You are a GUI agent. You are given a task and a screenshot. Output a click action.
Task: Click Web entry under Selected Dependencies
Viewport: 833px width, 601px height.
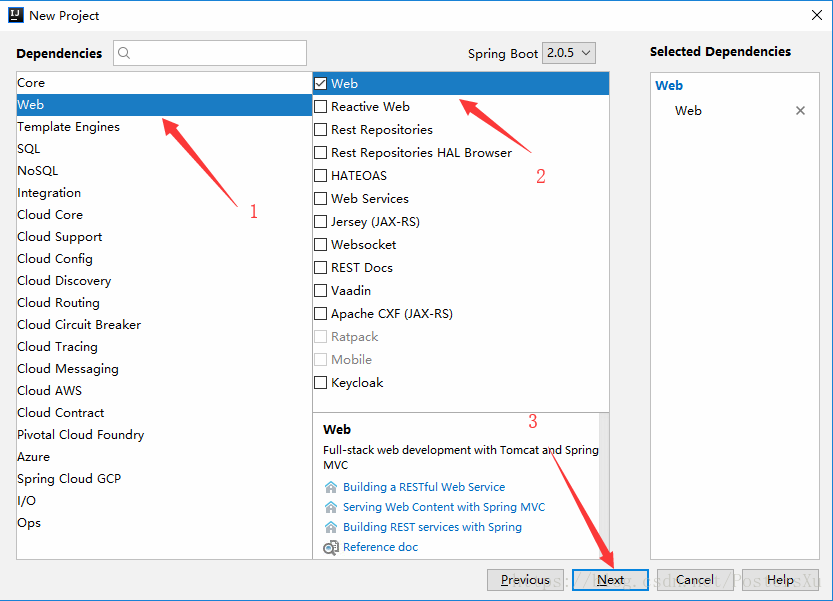pyautogui.click(x=688, y=111)
